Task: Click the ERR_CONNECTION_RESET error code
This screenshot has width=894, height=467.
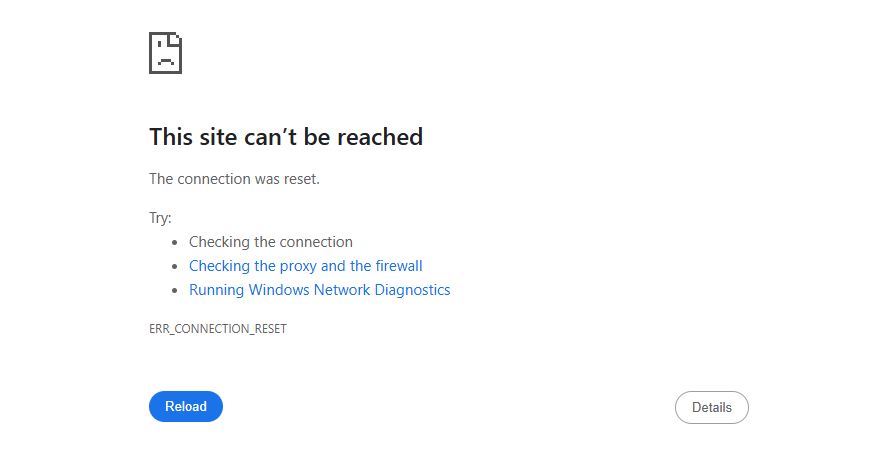Action: [x=218, y=329]
